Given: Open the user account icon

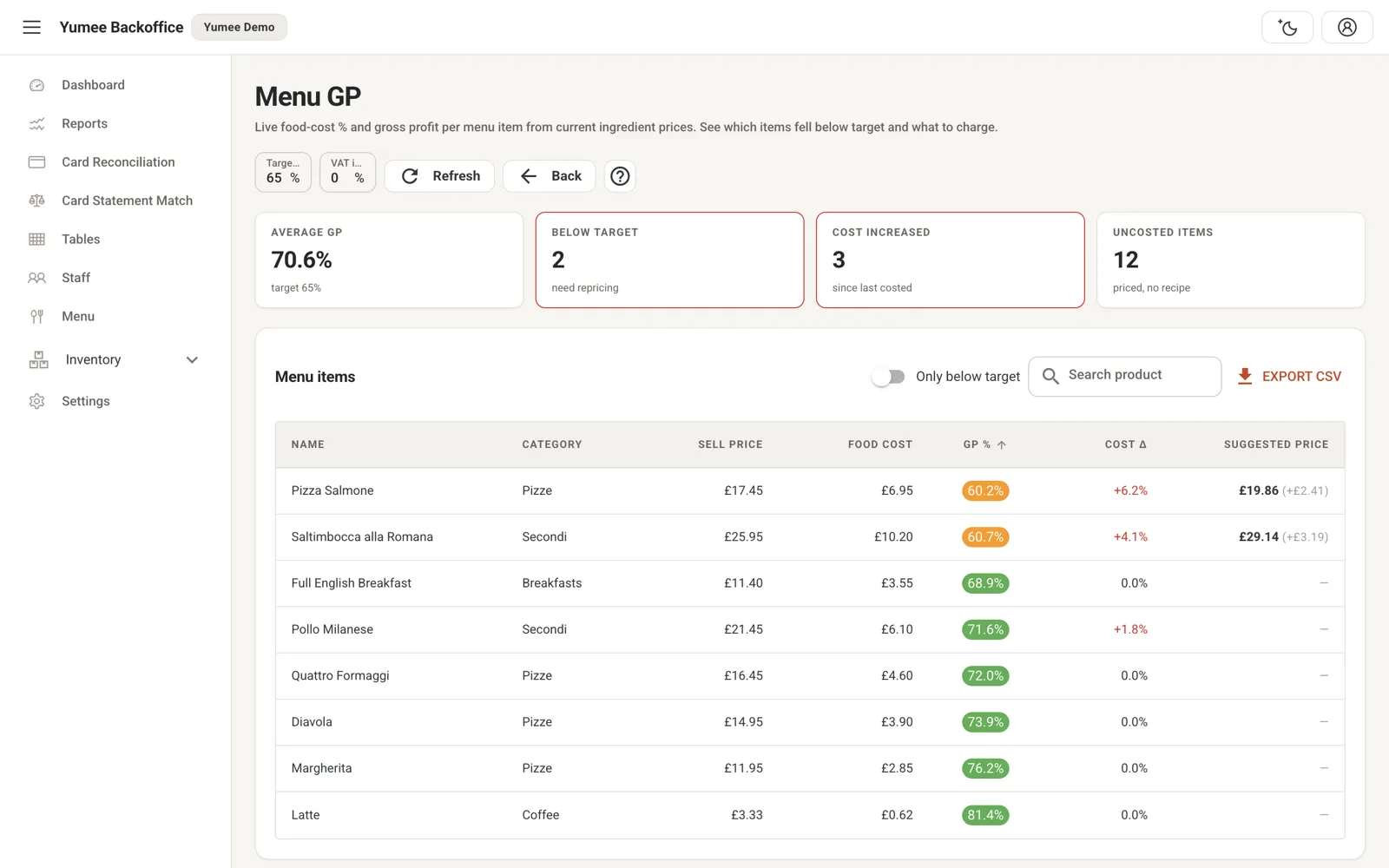Looking at the screenshot, I should (x=1346, y=27).
